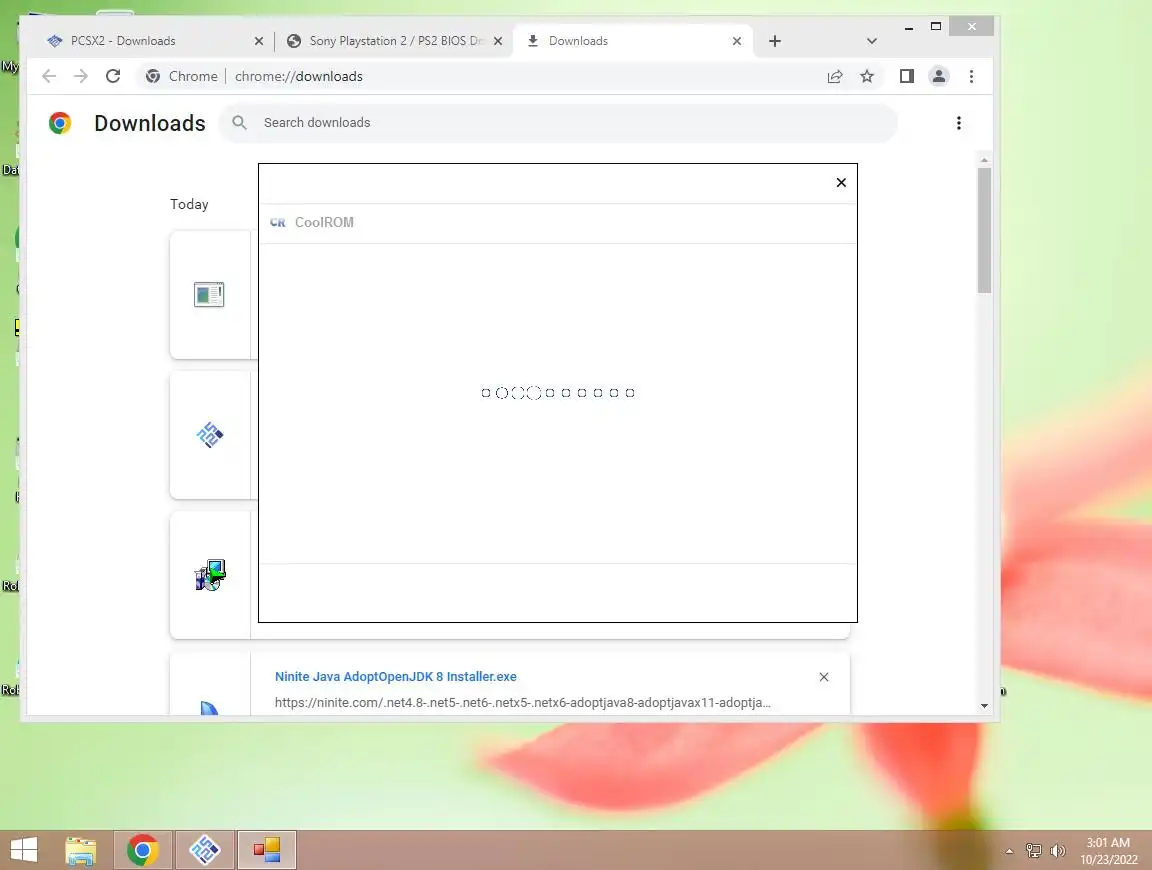Viewport: 1152px width, 870px height.
Task: Click the PCSX2 download file icon
Action: pos(209,435)
